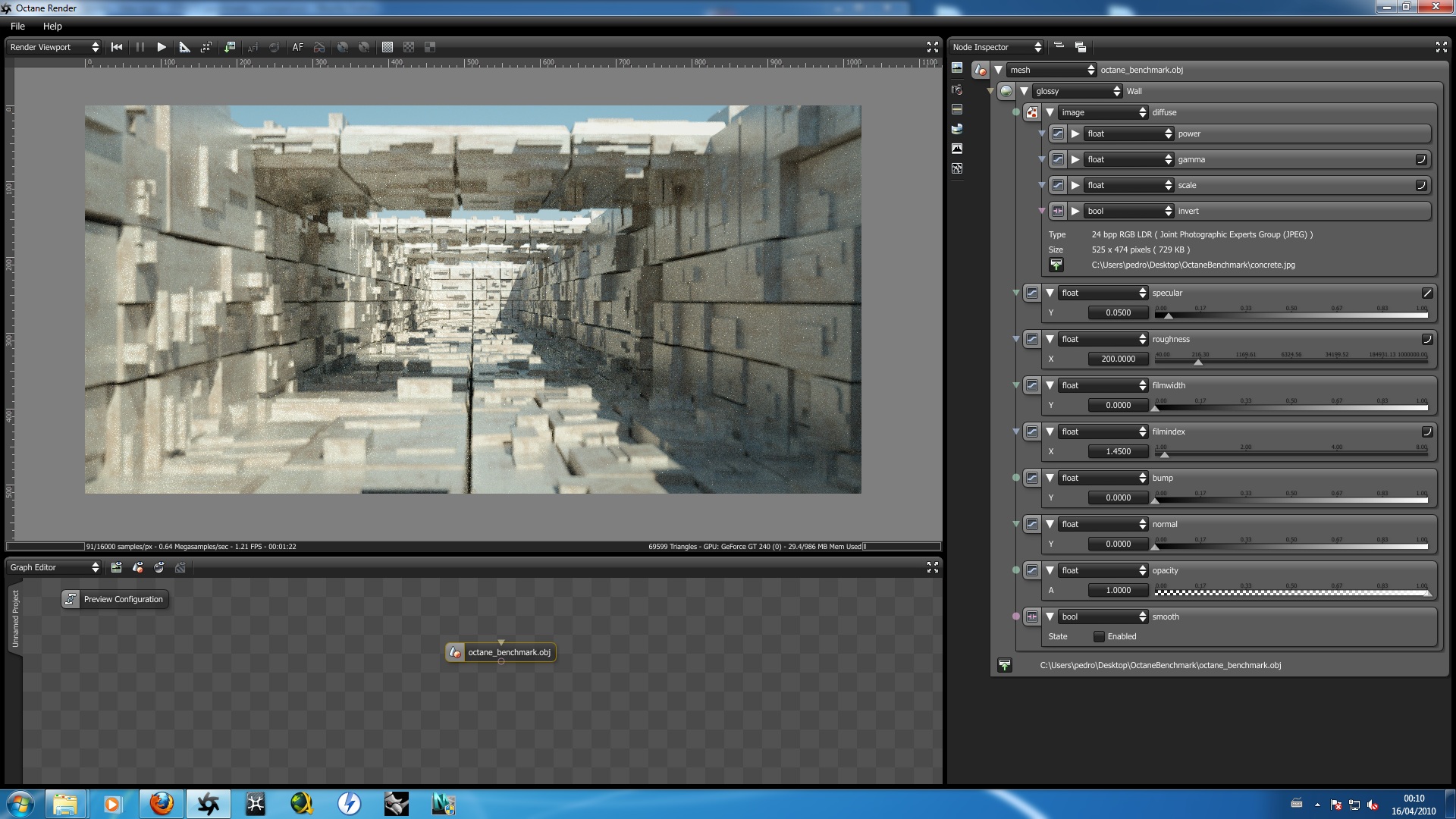Open the Render Viewport panel selector
This screenshot has height=819, width=1456.
point(54,47)
